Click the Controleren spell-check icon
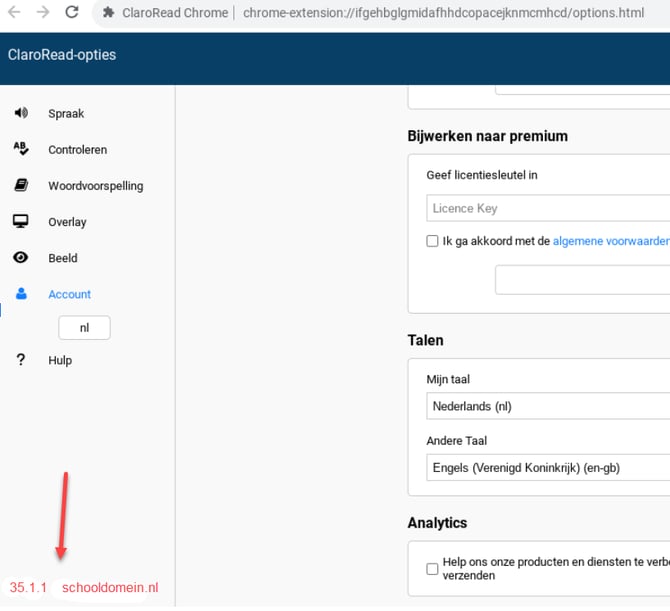Image resolution: width=670 pixels, height=611 pixels. point(21,149)
